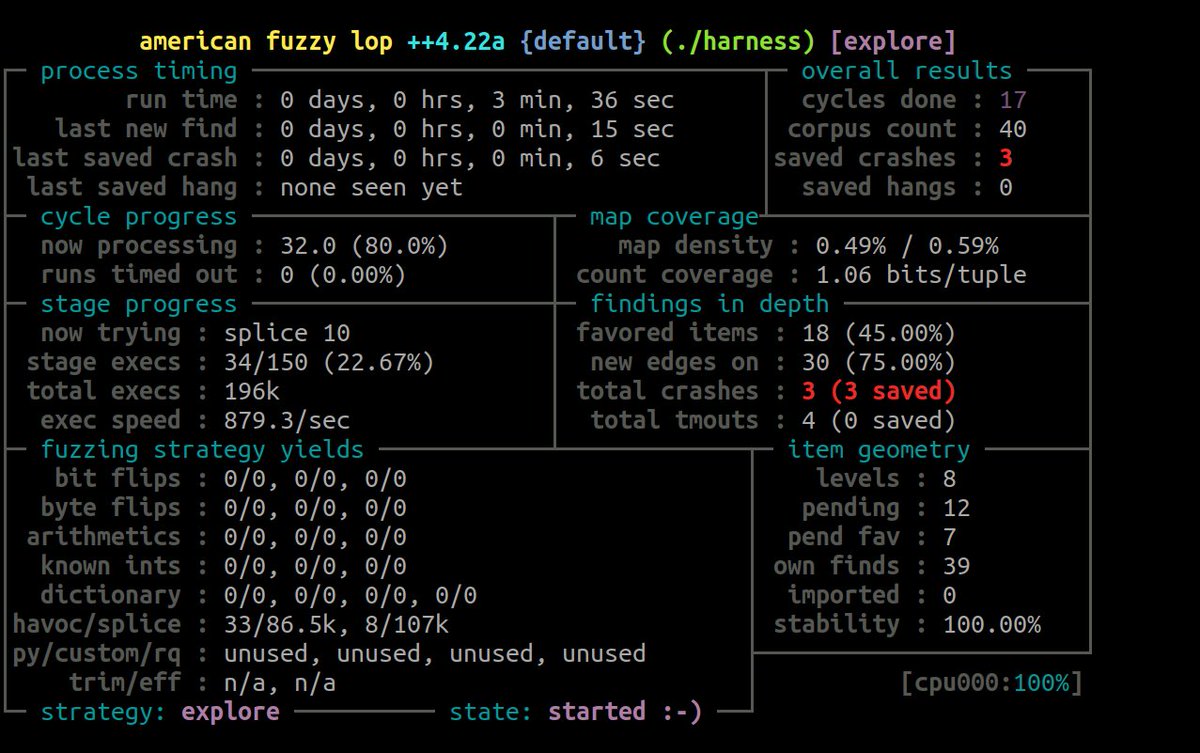Click the stability value '100.00%'

tap(992, 625)
